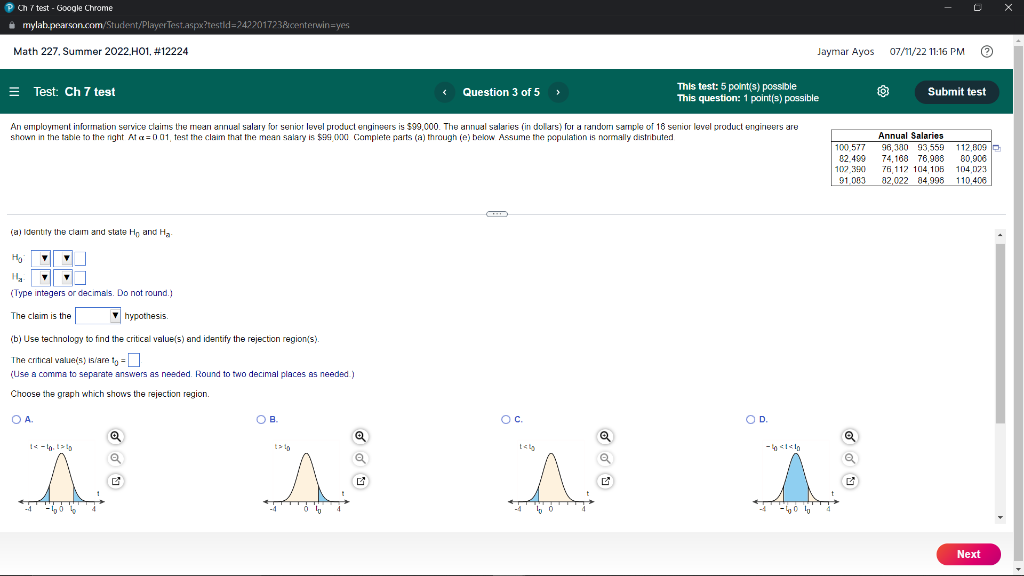Click the question pane scroll up arrow

coord(1000,234)
